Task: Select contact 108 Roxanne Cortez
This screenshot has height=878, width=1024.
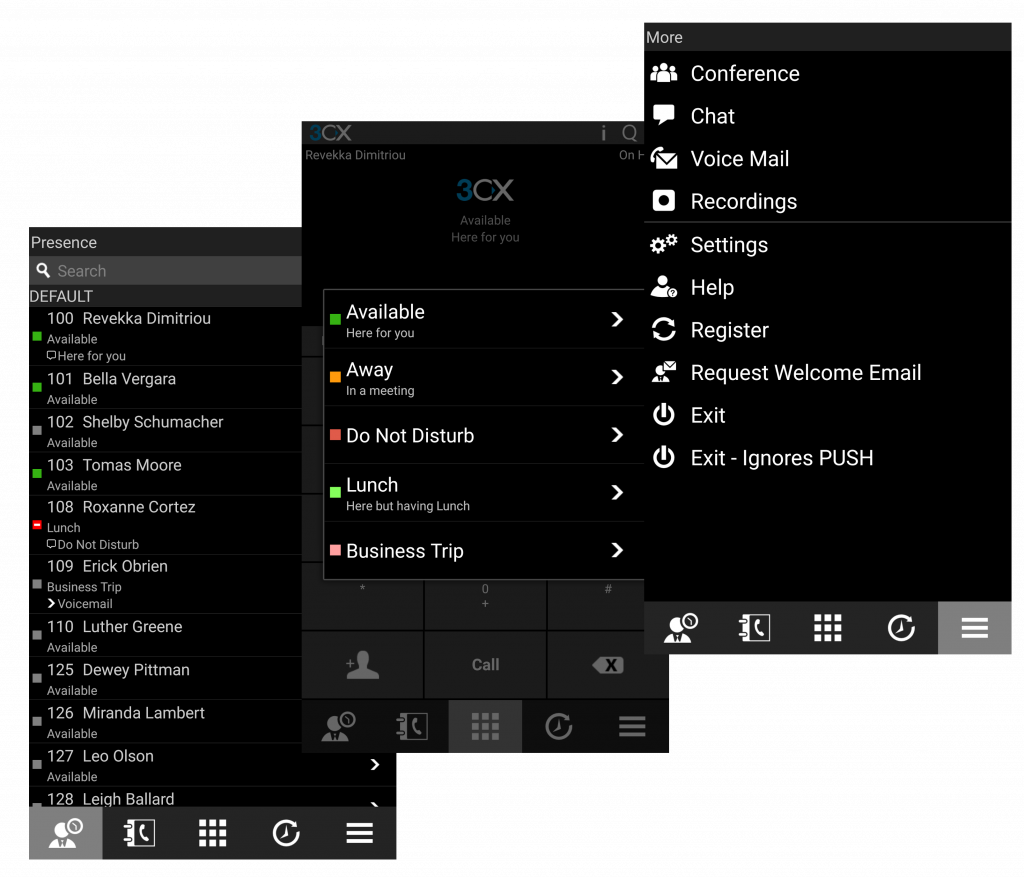Action: pos(165,525)
